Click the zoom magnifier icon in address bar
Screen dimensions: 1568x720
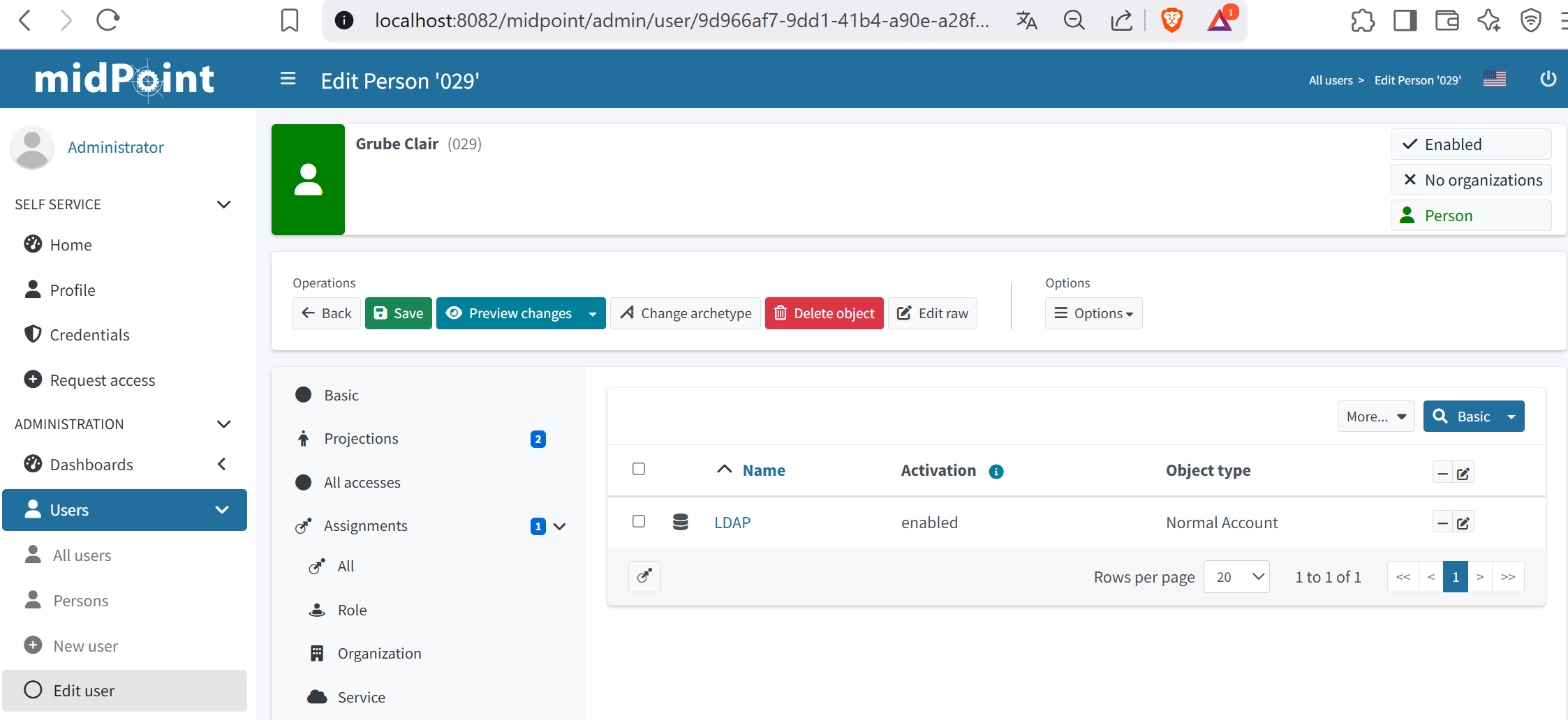click(x=1074, y=20)
